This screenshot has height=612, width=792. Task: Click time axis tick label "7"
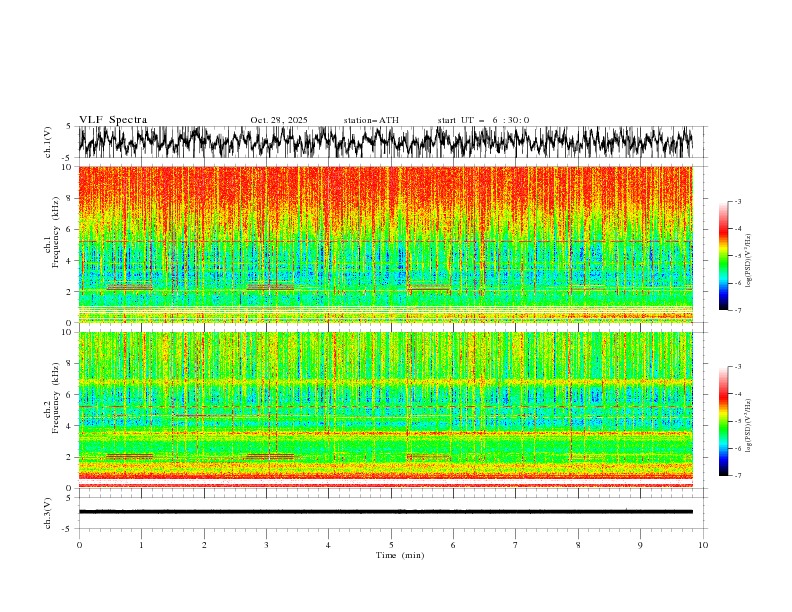click(516, 545)
